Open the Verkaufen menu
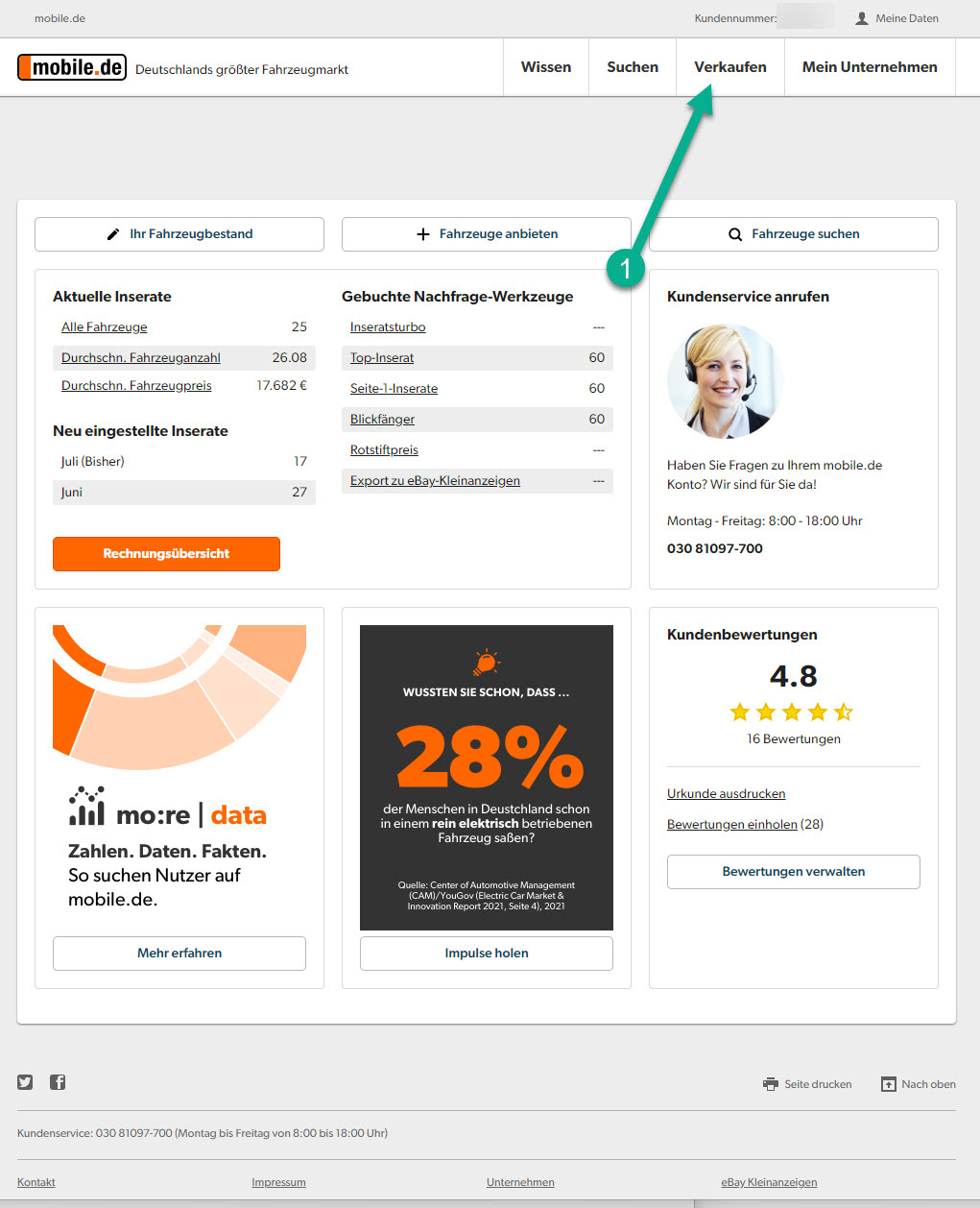Viewport: 980px width, 1208px height. [730, 67]
